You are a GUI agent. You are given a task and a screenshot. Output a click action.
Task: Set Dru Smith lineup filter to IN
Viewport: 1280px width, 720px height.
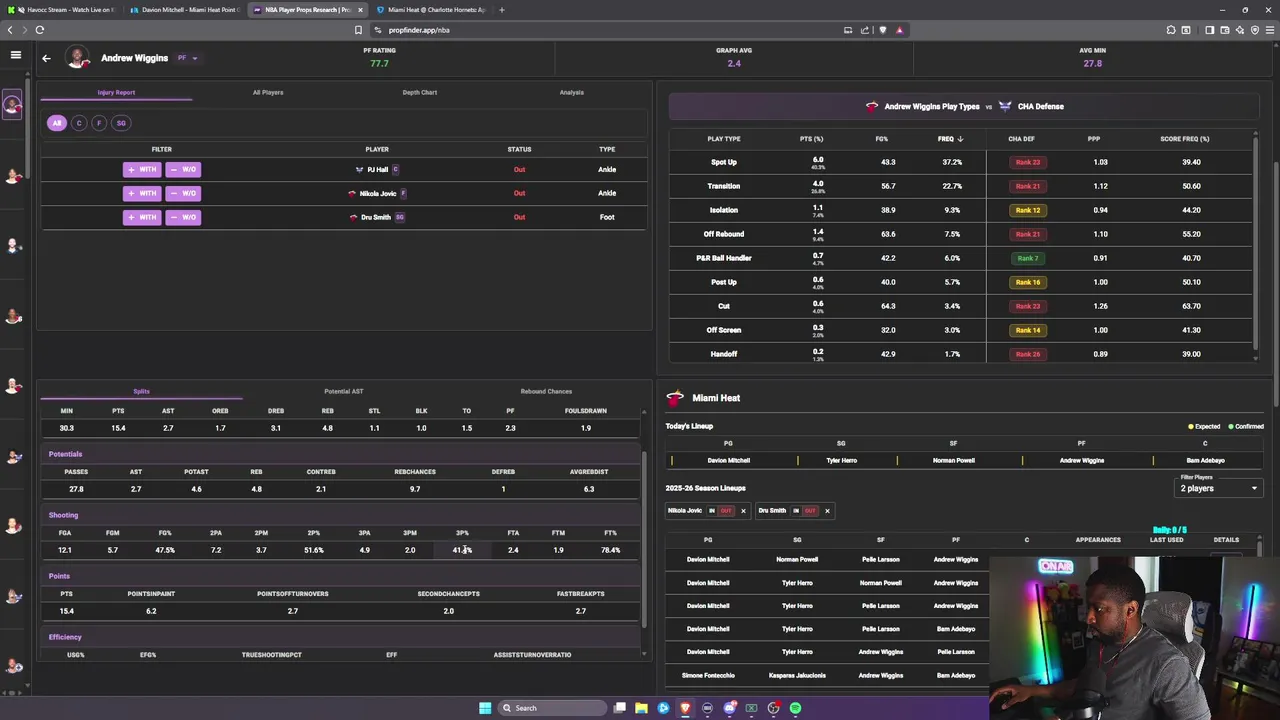(796, 511)
